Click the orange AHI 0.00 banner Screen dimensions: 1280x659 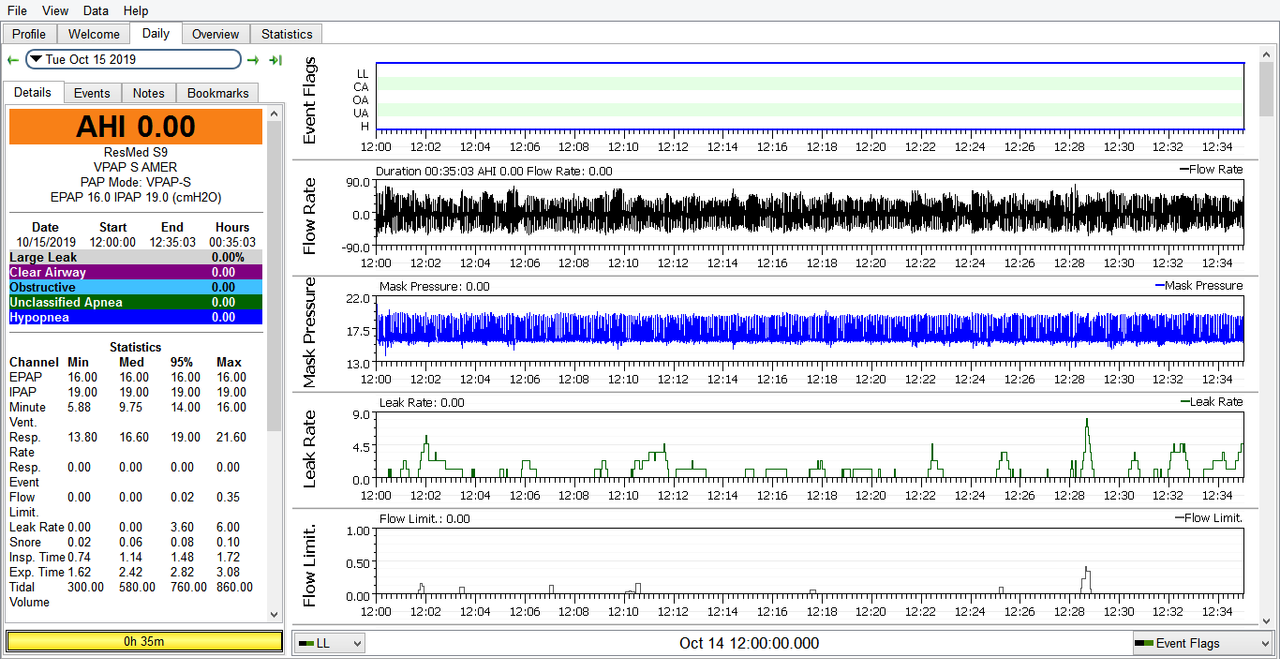pos(136,127)
